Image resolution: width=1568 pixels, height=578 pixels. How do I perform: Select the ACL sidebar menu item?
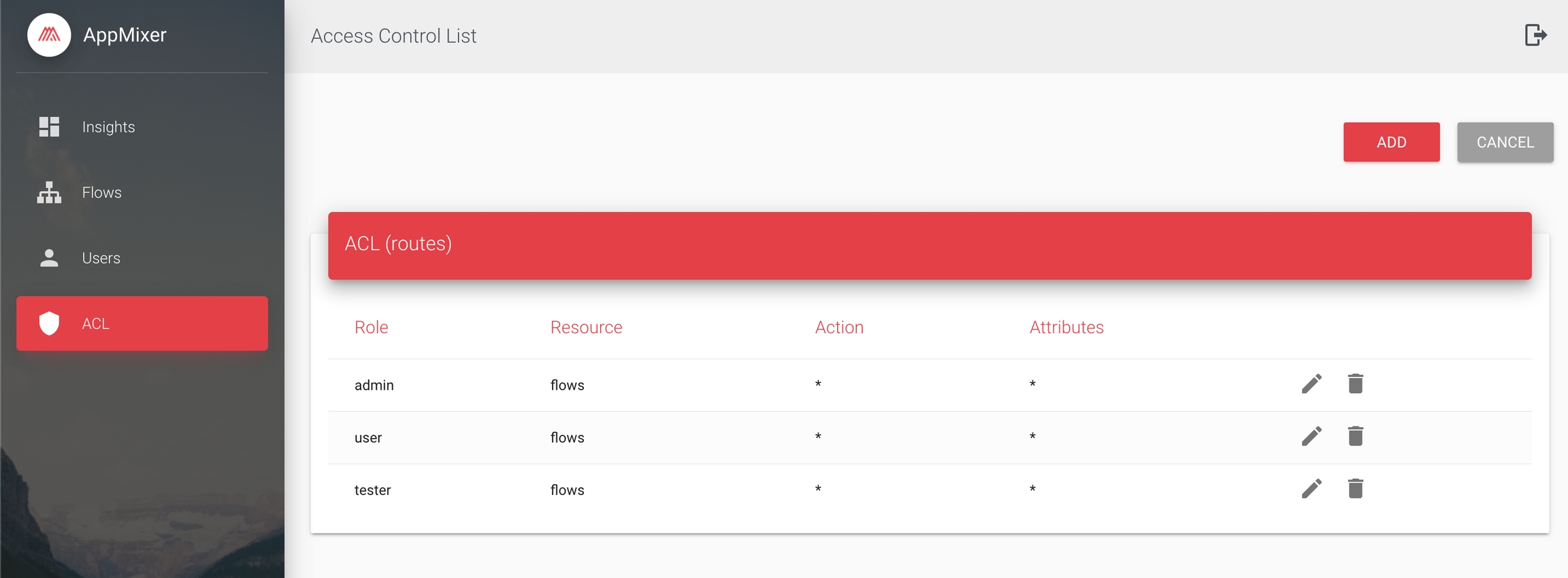click(142, 324)
